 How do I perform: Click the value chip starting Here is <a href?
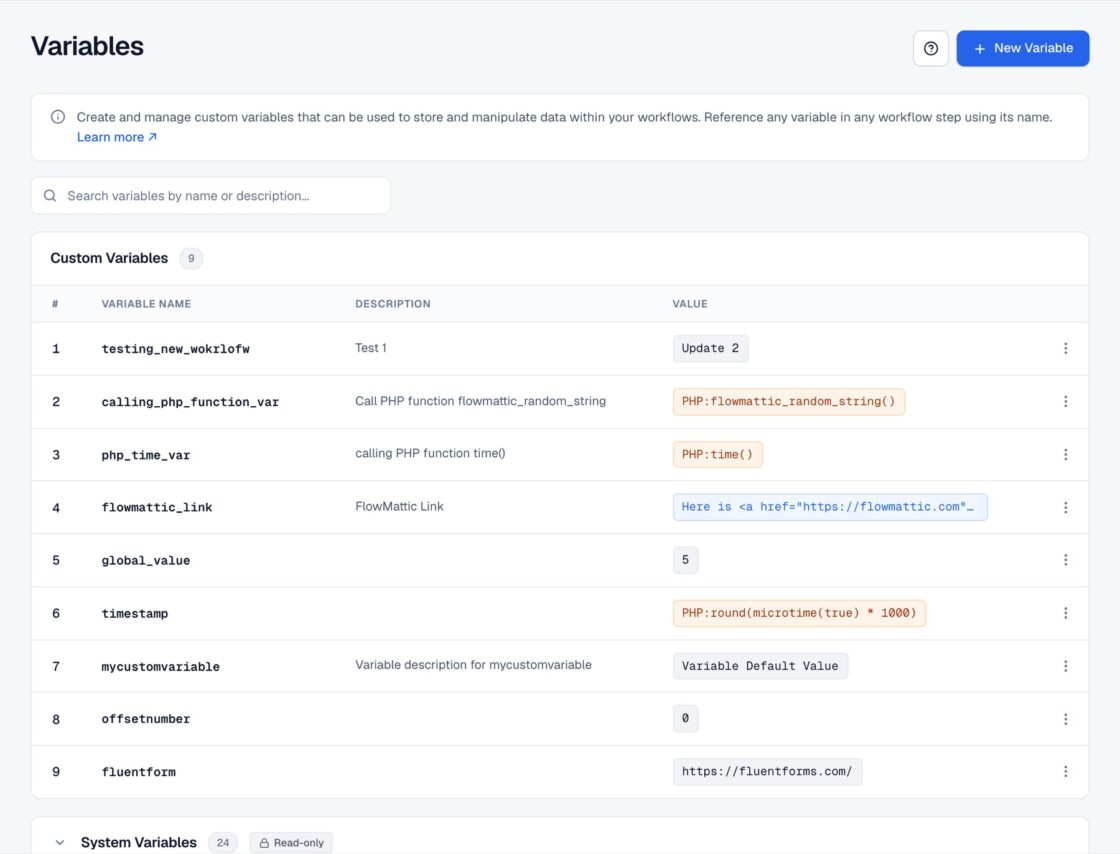(830, 507)
